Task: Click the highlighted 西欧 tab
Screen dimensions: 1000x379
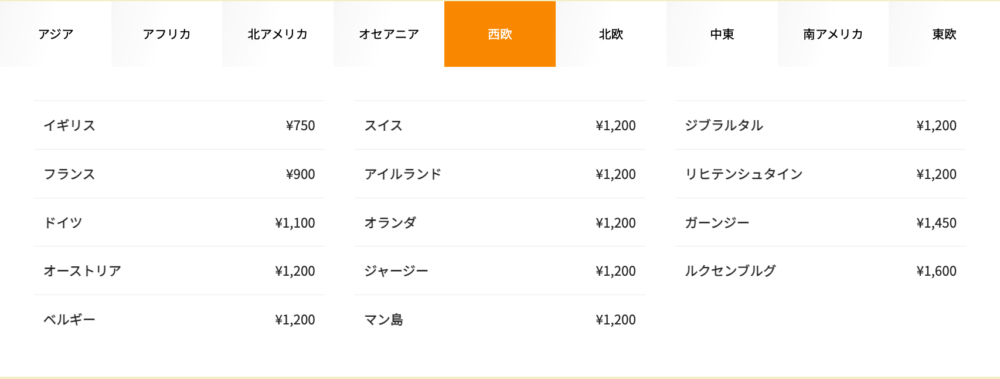Action: 500,34
